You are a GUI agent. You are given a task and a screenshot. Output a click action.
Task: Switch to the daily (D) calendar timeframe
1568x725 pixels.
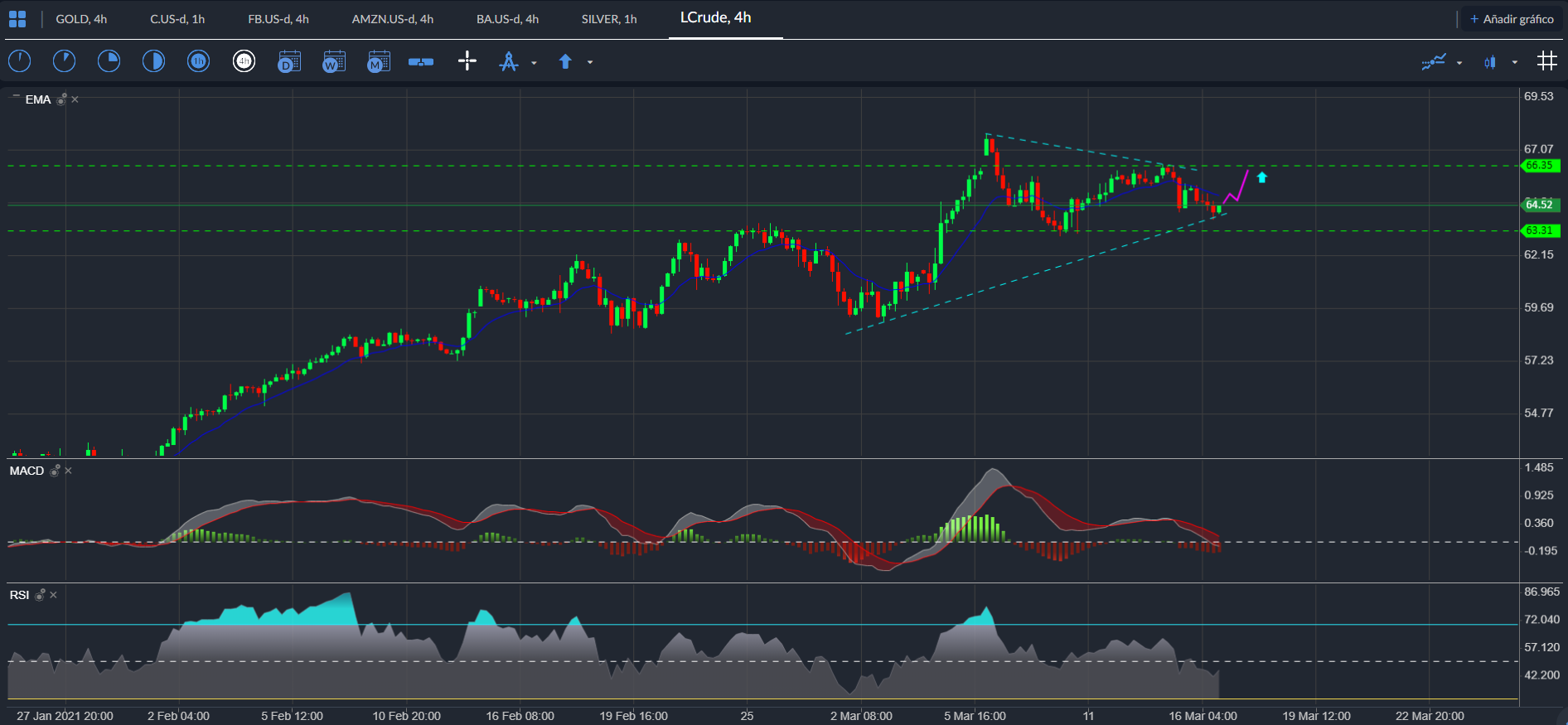pyautogui.click(x=288, y=61)
